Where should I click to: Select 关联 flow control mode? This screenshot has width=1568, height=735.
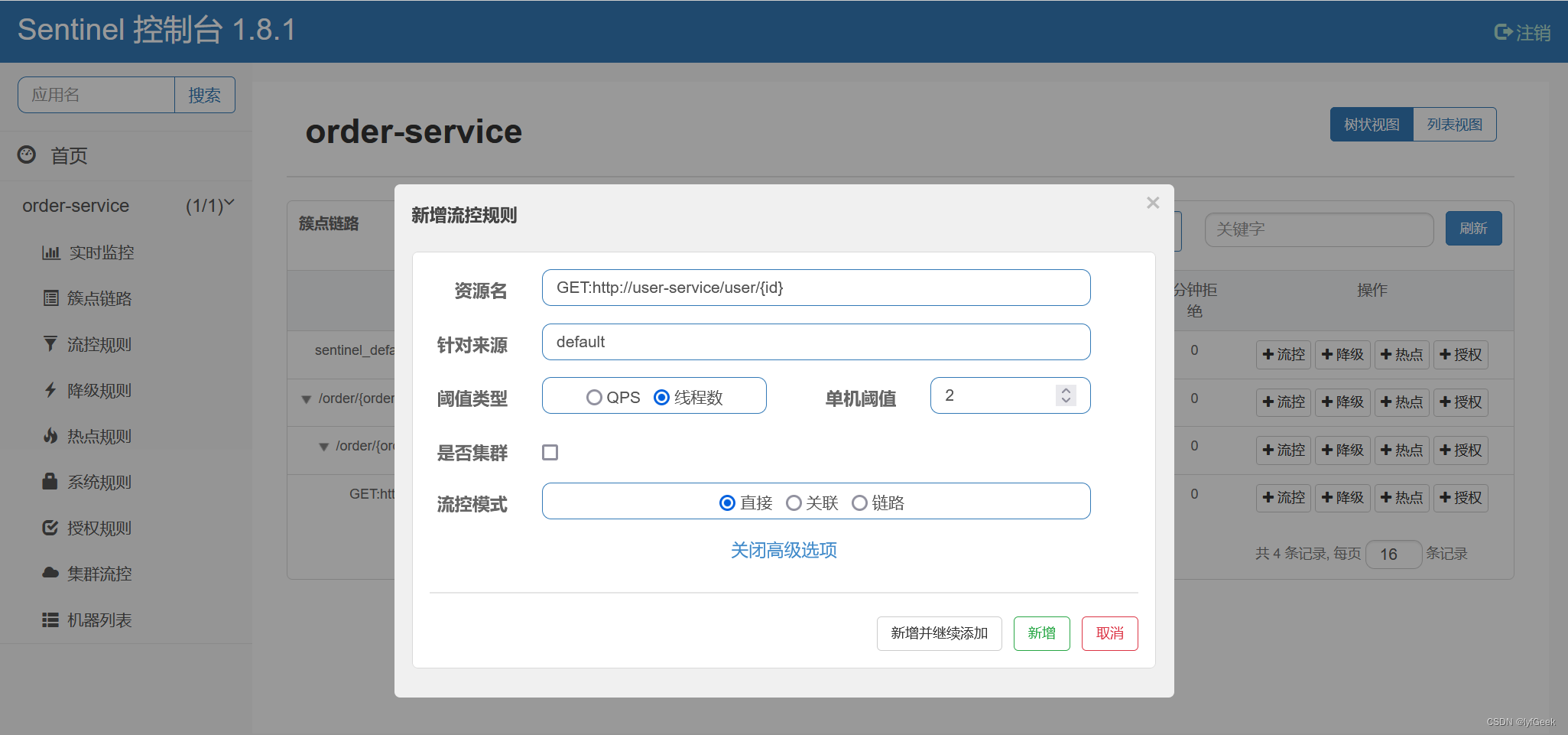coord(794,502)
